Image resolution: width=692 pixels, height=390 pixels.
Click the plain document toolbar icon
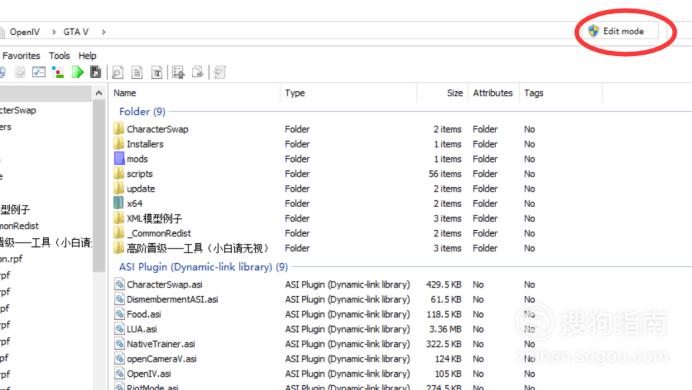(137, 72)
